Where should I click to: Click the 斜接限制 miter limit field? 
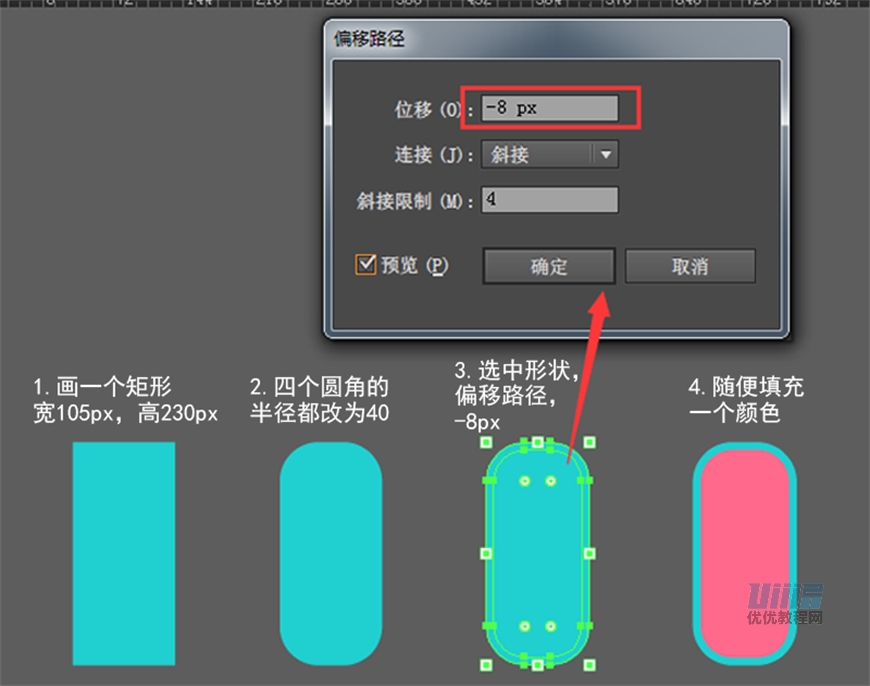pyautogui.click(x=548, y=200)
